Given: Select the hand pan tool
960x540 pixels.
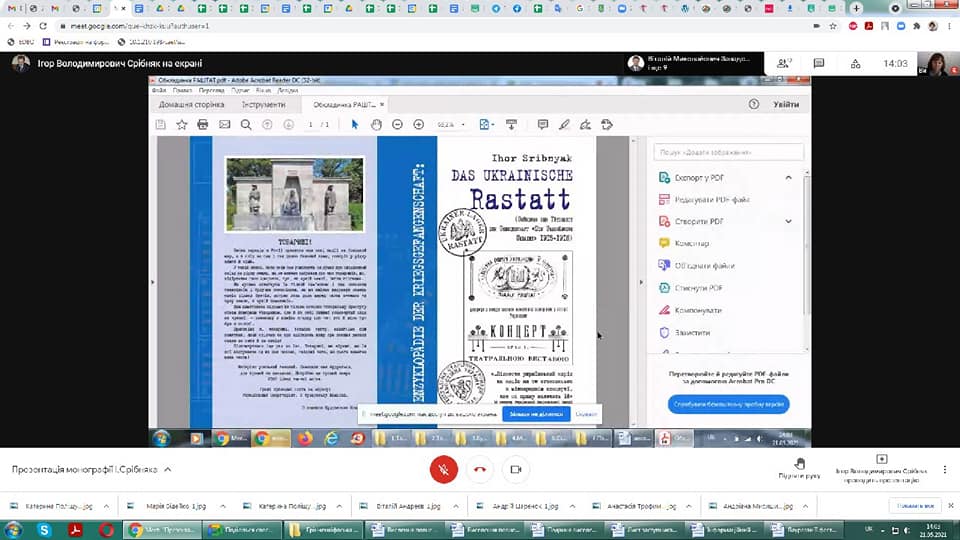Looking at the screenshot, I should tap(376, 125).
